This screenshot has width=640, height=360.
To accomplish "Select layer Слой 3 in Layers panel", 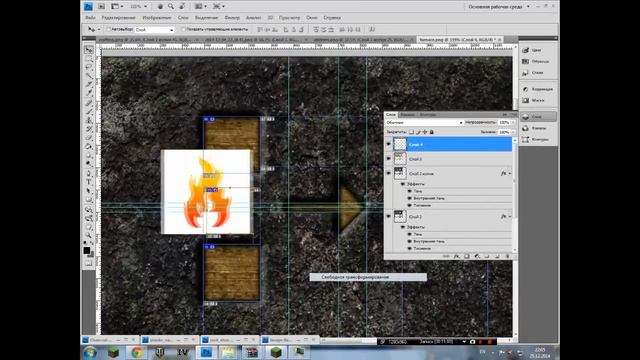I will [452, 159].
